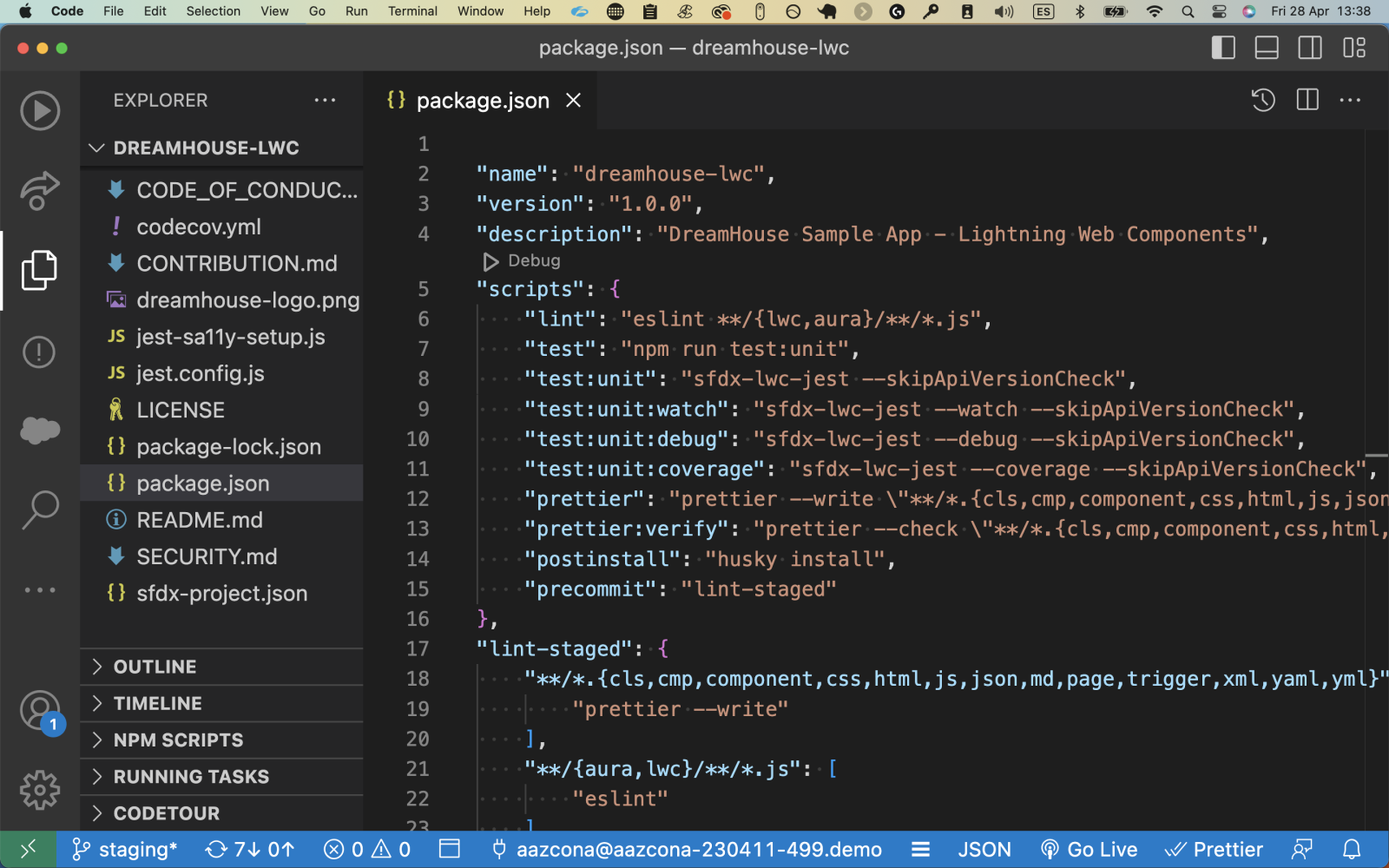Toggle the secondary side bar layout button
Image resolution: width=1389 pixels, height=868 pixels.
tap(1310, 49)
